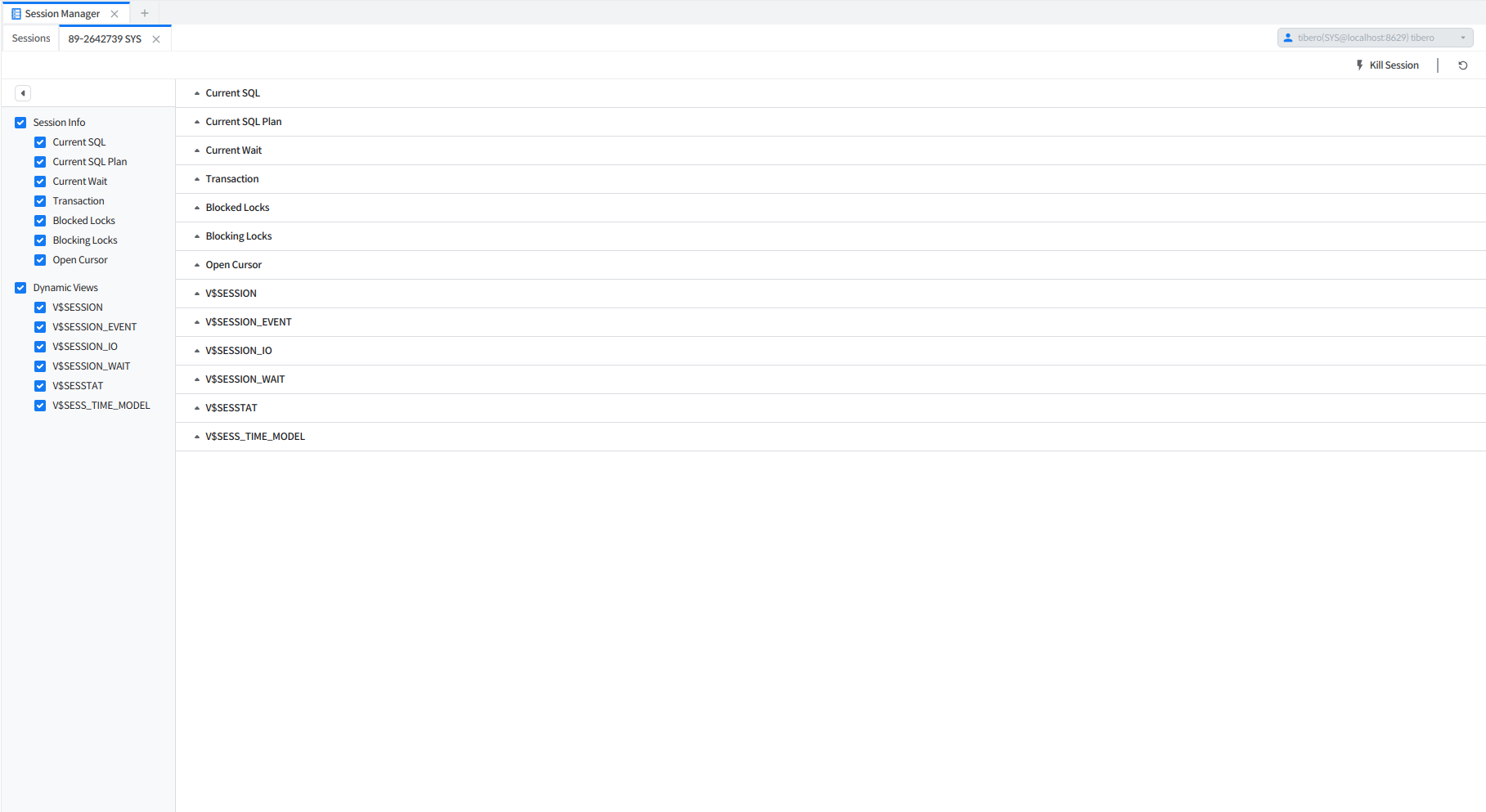
Task: Open a new tab with plus icon
Action: click(145, 13)
